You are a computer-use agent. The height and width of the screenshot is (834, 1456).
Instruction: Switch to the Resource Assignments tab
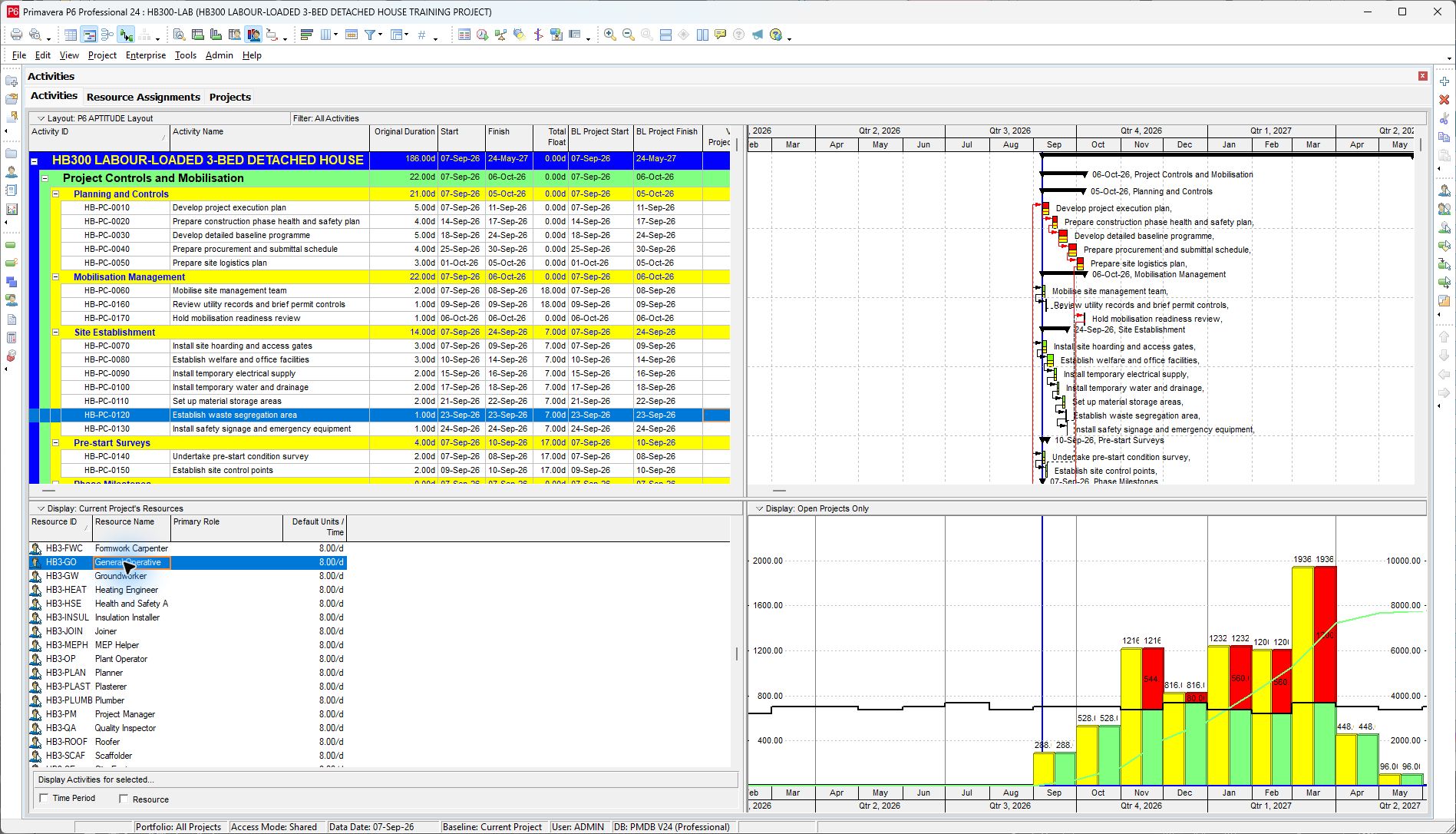coord(144,97)
